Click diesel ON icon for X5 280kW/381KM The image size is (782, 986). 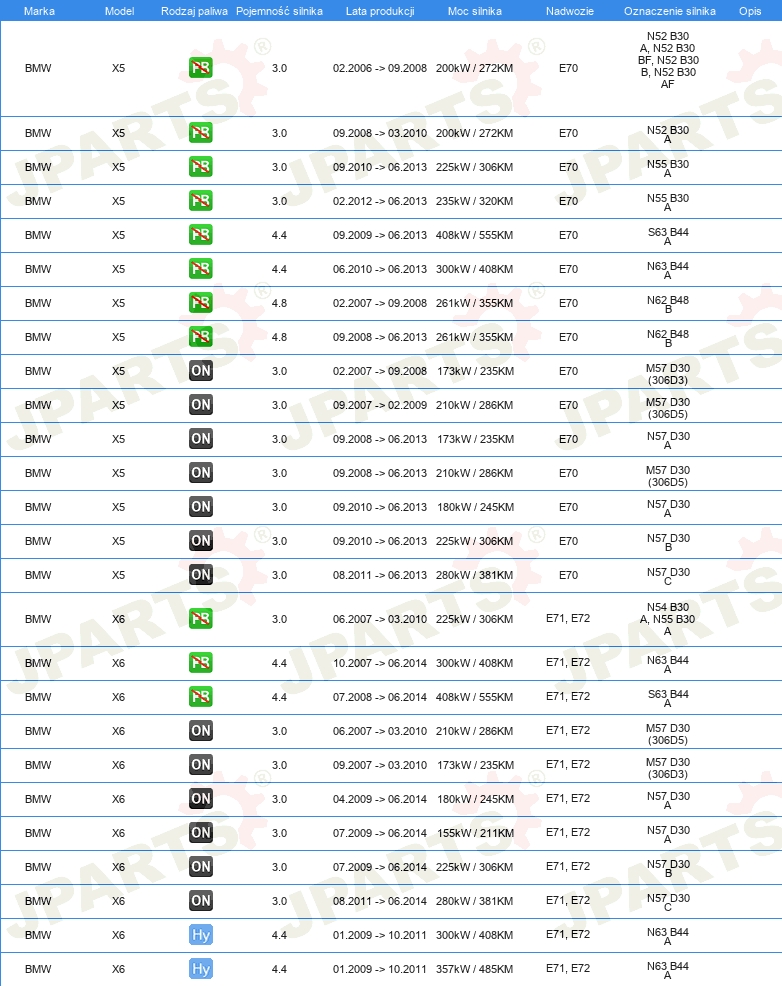point(201,574)
